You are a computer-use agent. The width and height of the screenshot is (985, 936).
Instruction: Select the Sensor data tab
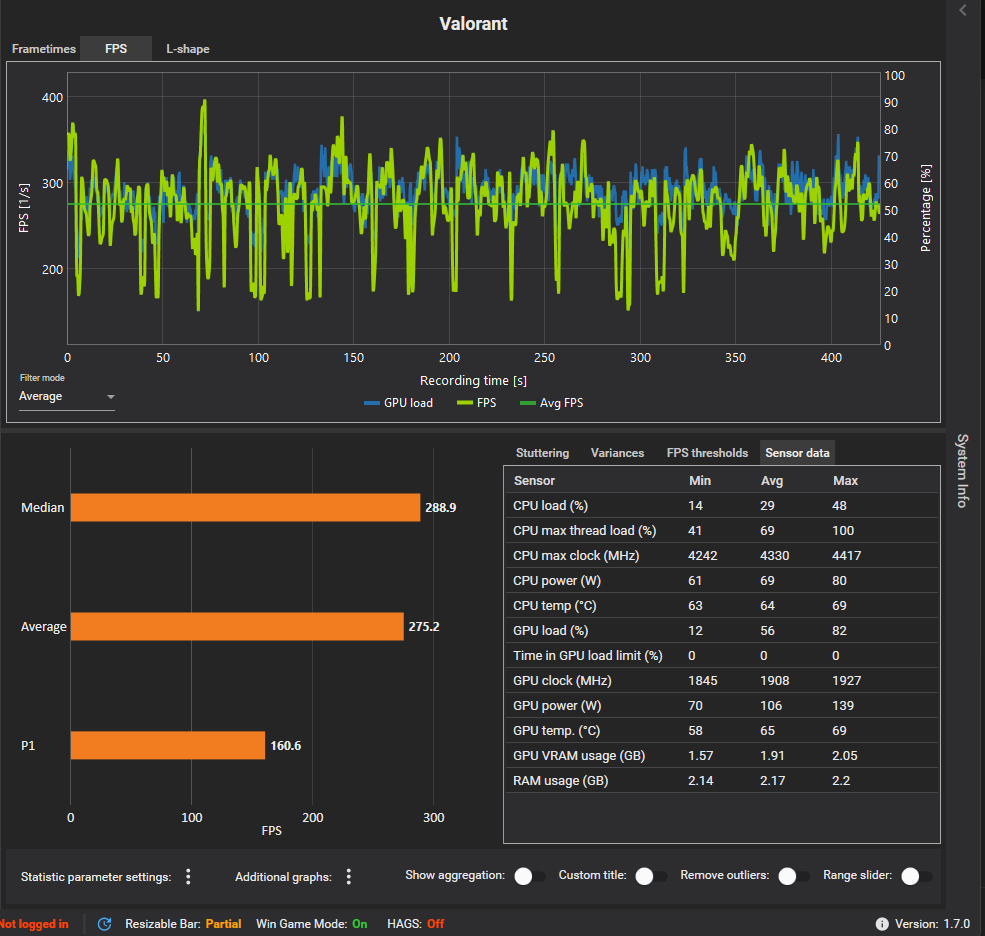pyautogui.click(x=797, y=453)
